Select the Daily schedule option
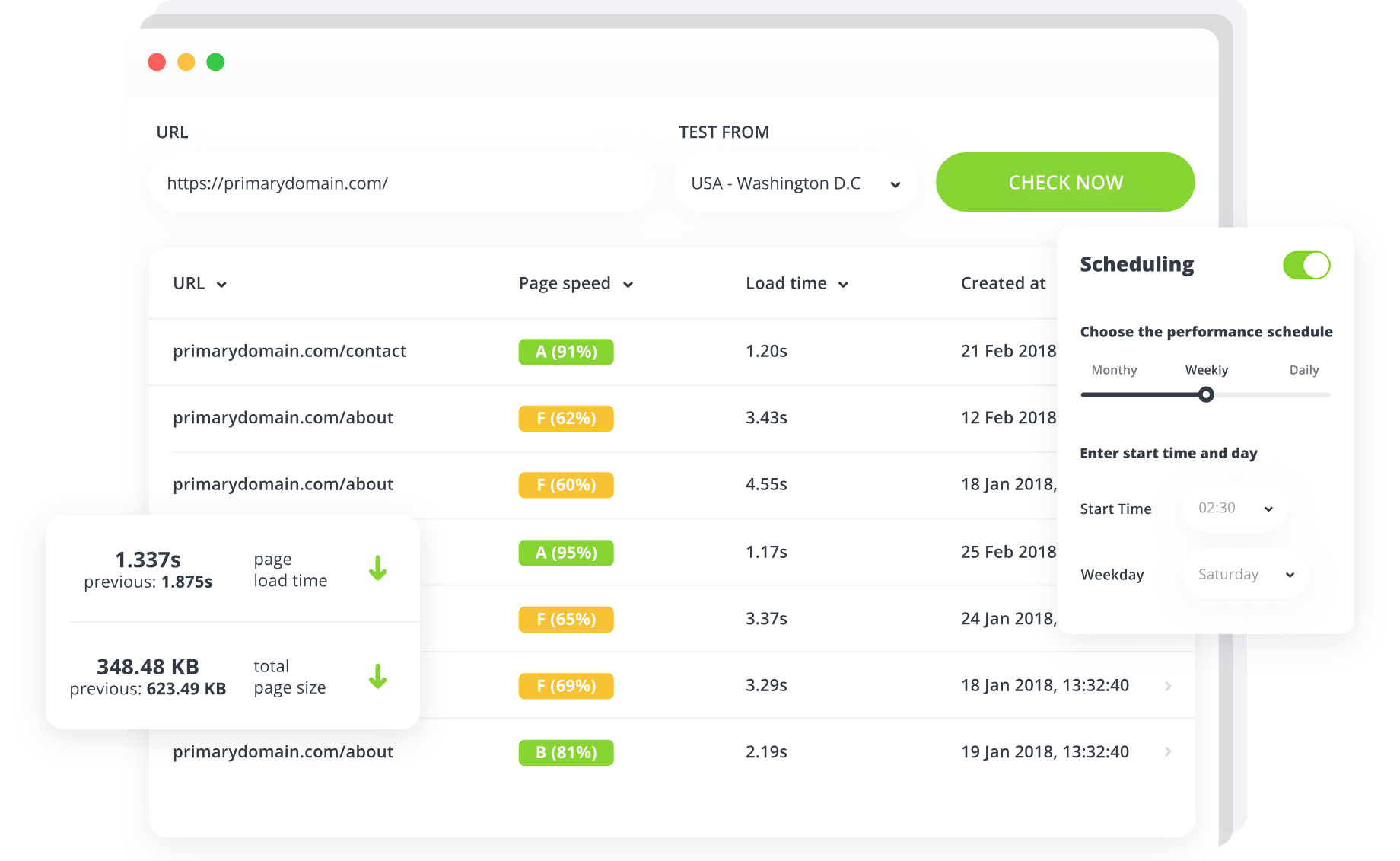 coord(1303,370)
